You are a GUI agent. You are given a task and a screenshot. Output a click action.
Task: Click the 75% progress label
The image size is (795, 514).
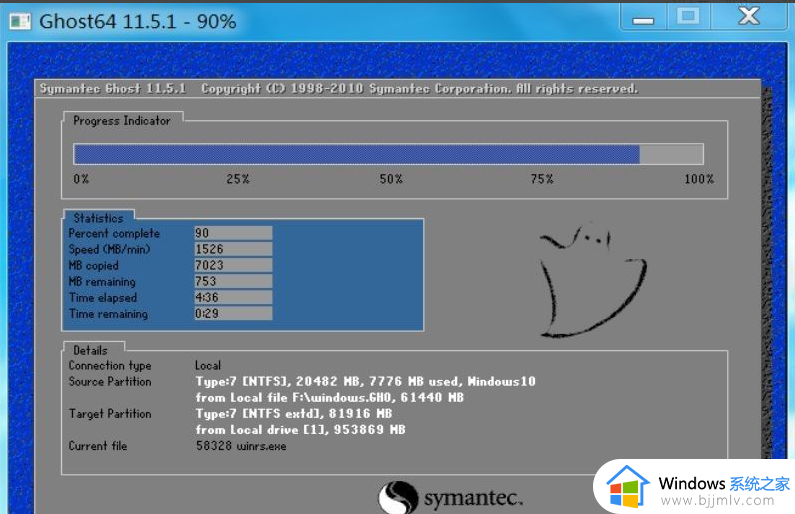pyautogui.click(x=542, y=179)
